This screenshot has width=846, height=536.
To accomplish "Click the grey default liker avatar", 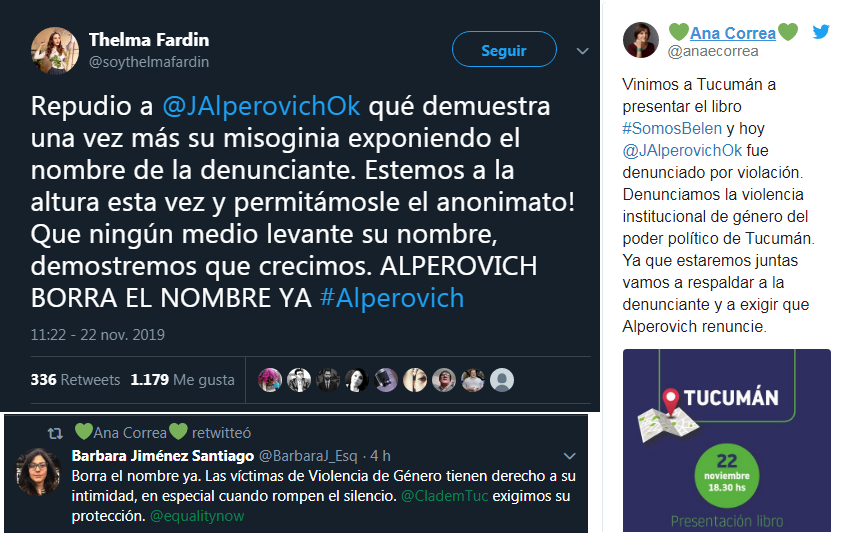I will [x=502, y=380].
